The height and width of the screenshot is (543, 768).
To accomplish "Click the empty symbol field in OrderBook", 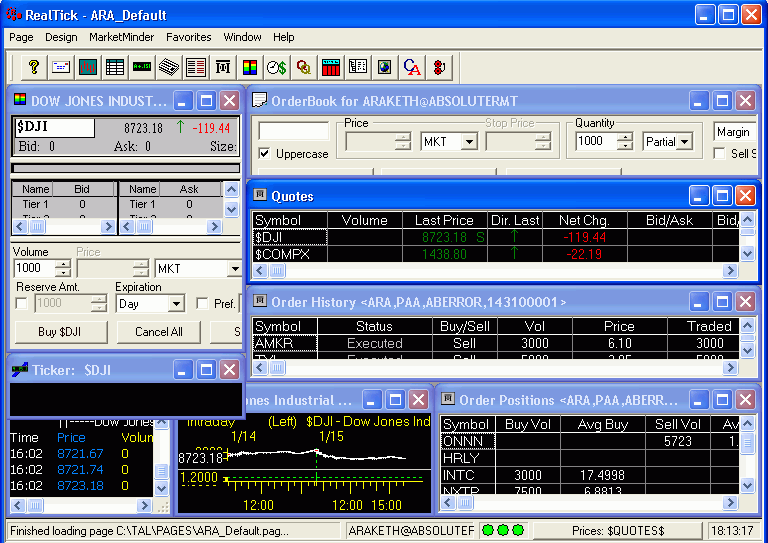I will (x=294, y=131).
